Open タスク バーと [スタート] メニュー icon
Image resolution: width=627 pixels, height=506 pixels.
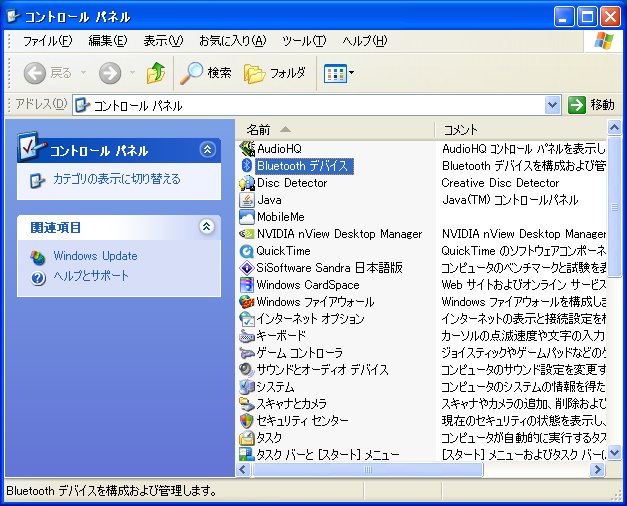(x=247, y=454)
